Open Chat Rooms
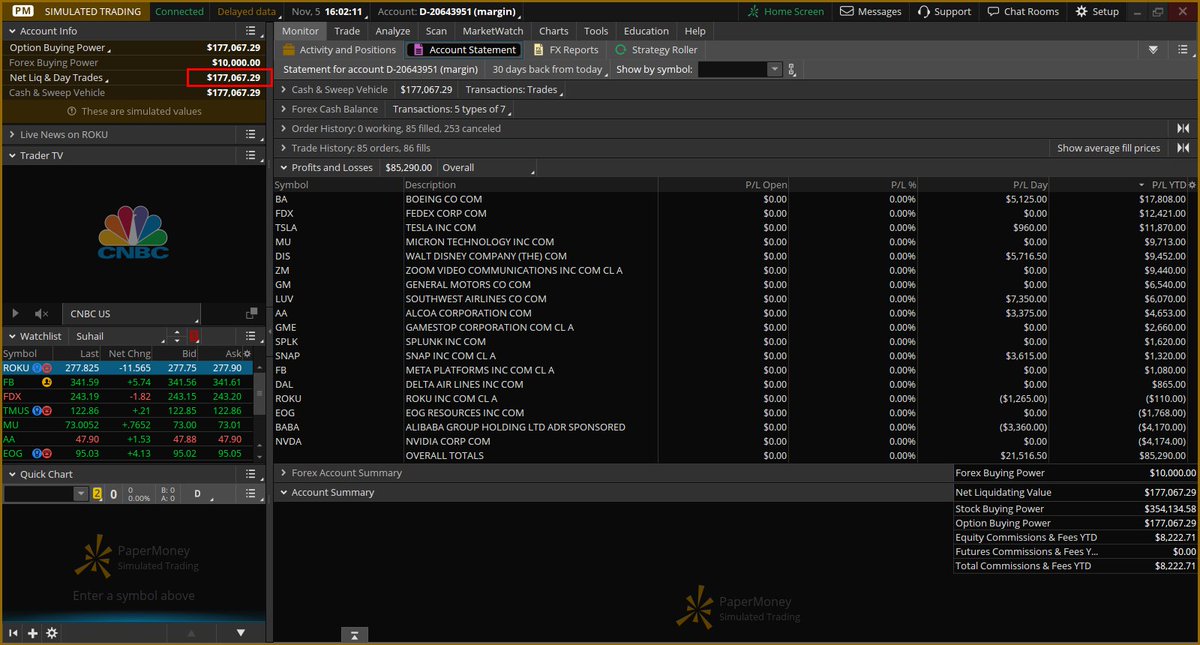 click(x=1021, y=11)
